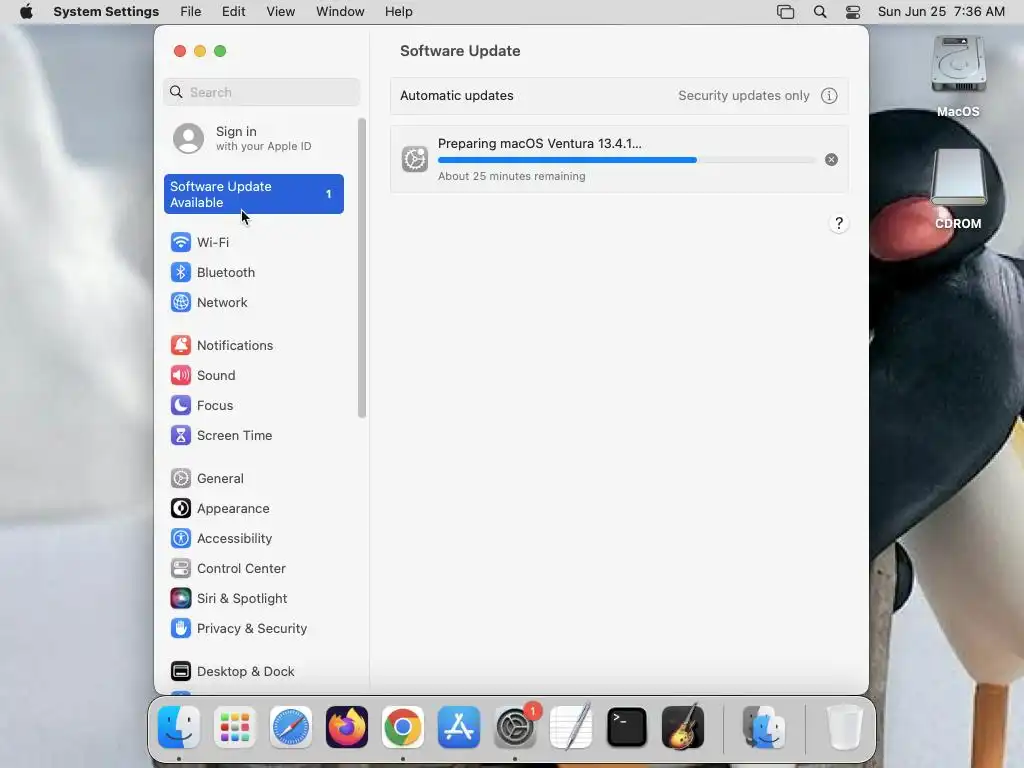Open Finder from the Dock
This screenshot has height=768, width=1024.
(x=179, y=727)
